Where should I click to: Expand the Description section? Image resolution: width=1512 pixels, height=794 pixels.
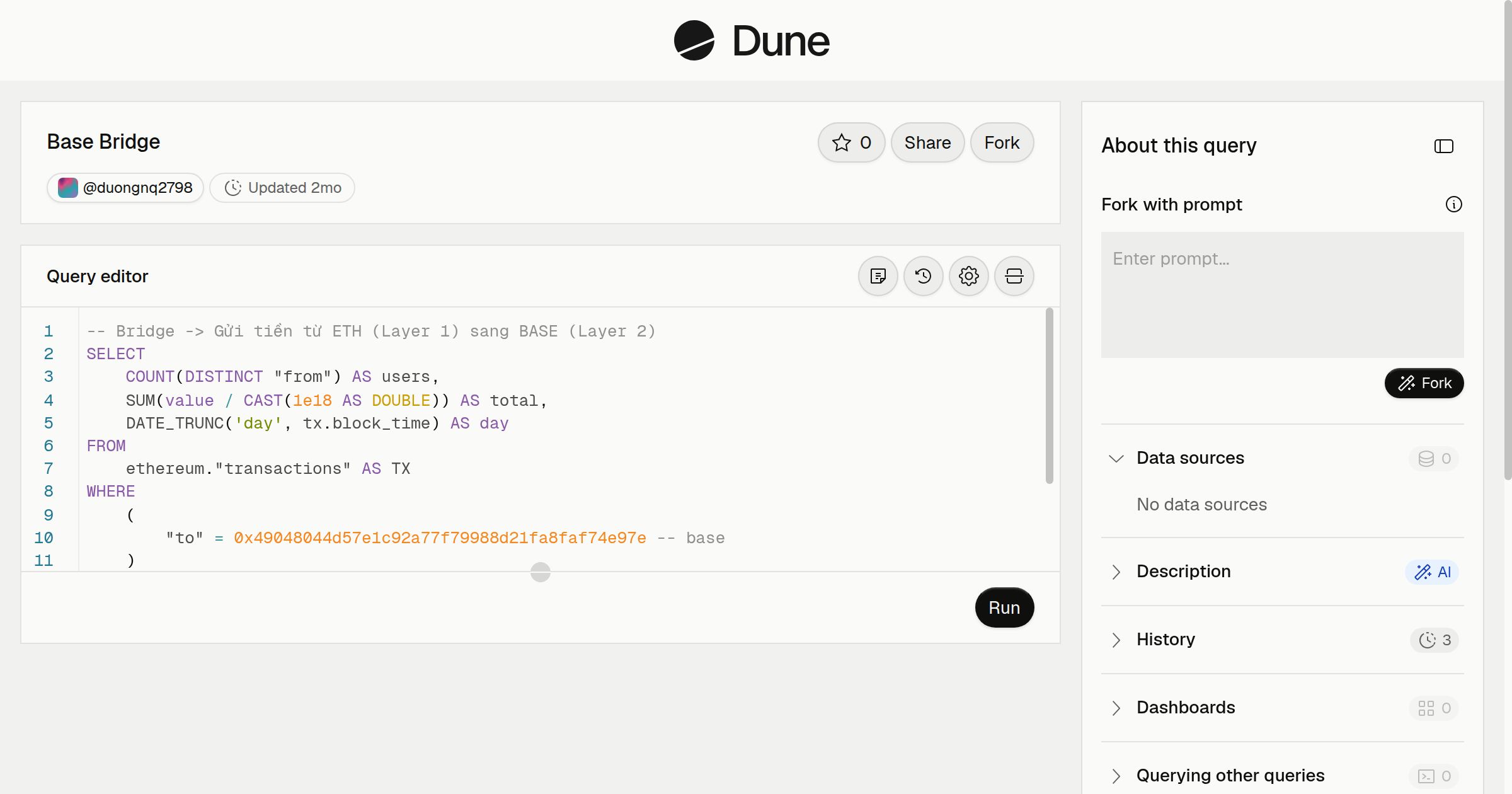click(1116, 572)
